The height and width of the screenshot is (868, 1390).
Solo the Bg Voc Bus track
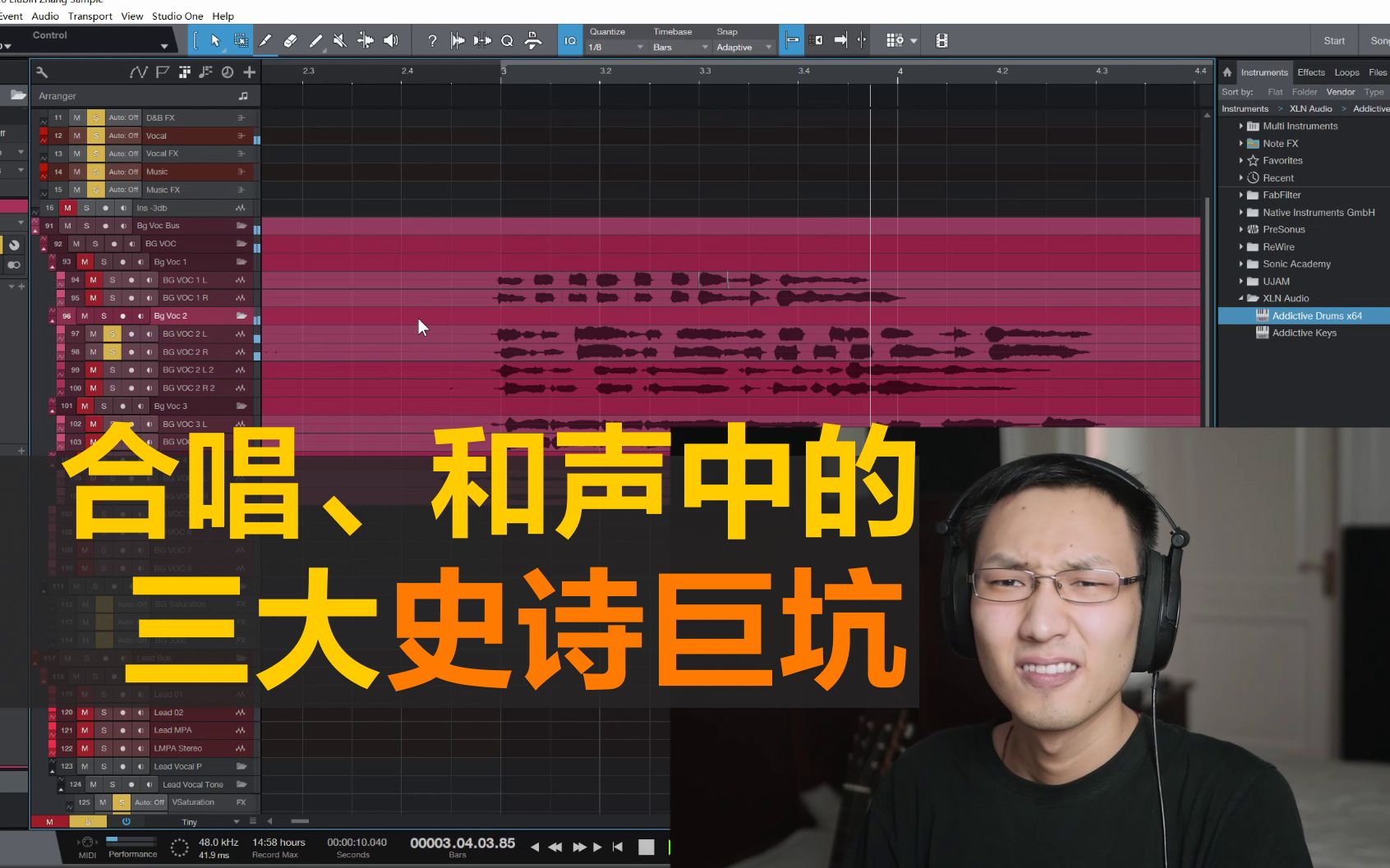(86, 226)
